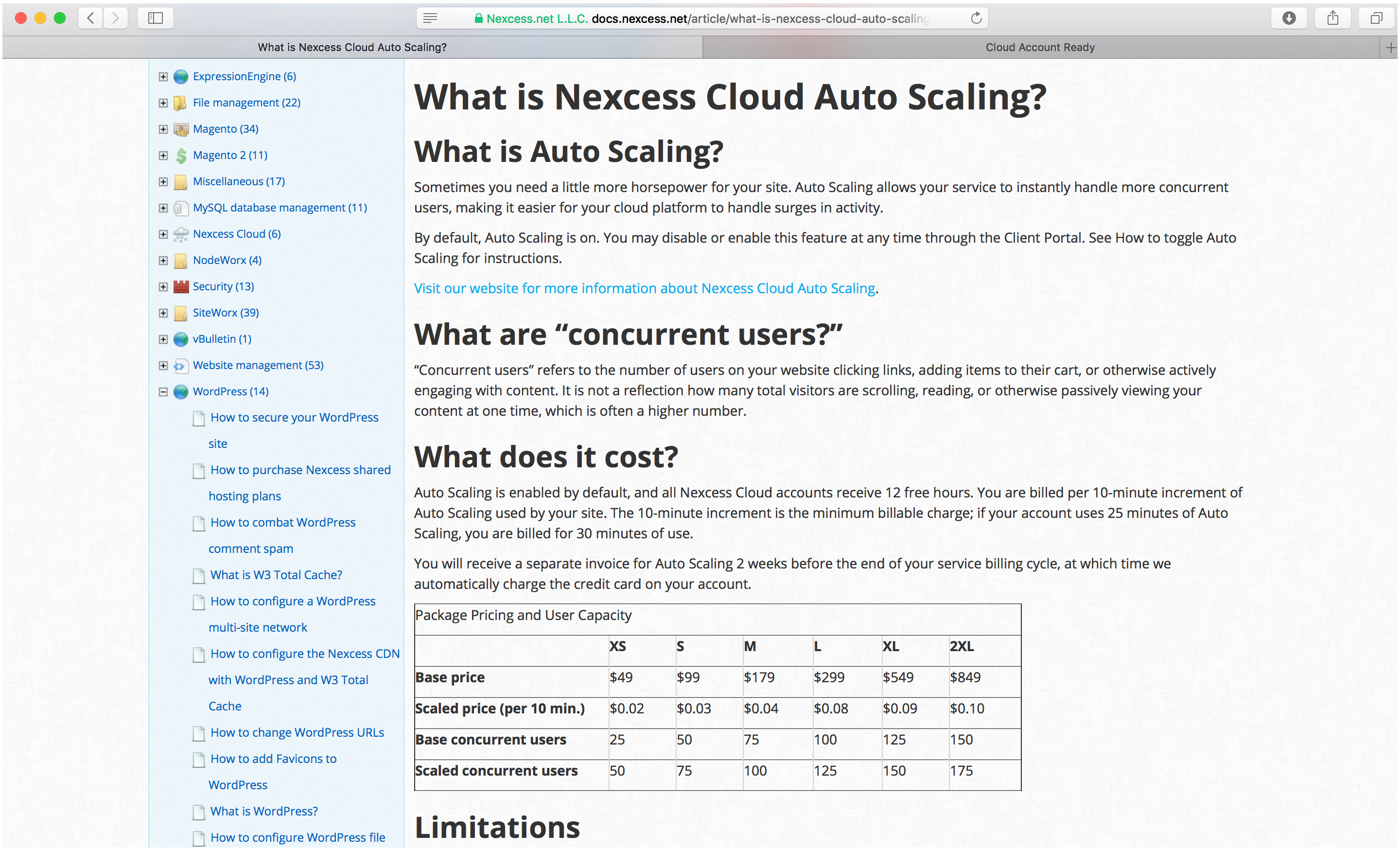Click the ExpressionEngine globe icon

181,77
